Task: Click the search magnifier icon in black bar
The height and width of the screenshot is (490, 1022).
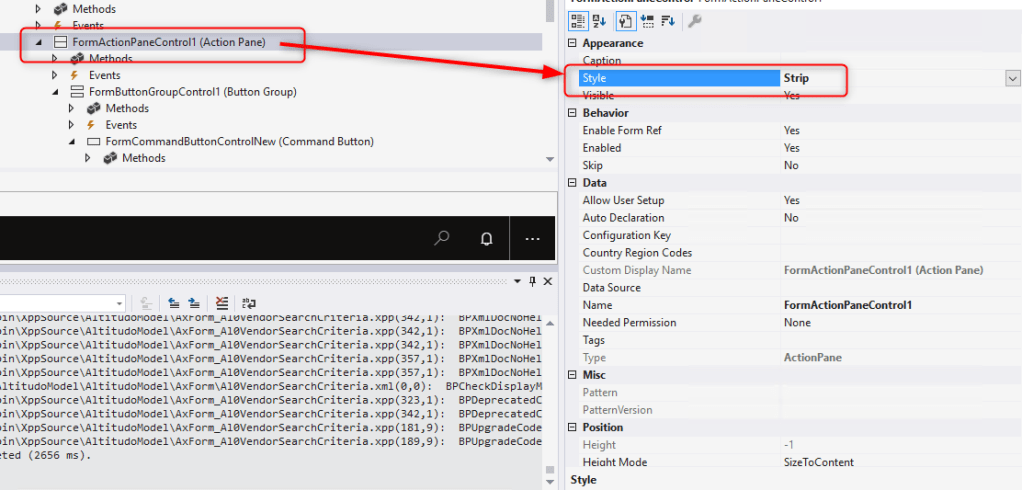Action: pyautogui.click(x=441, y=239)
